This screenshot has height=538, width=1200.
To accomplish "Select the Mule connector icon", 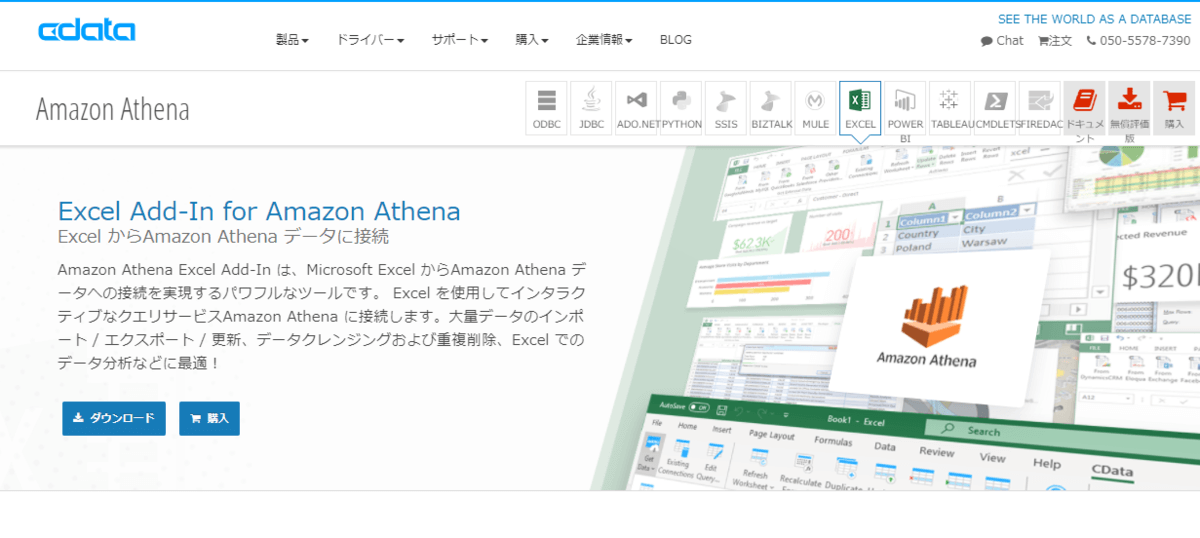I will pos(815,108).
